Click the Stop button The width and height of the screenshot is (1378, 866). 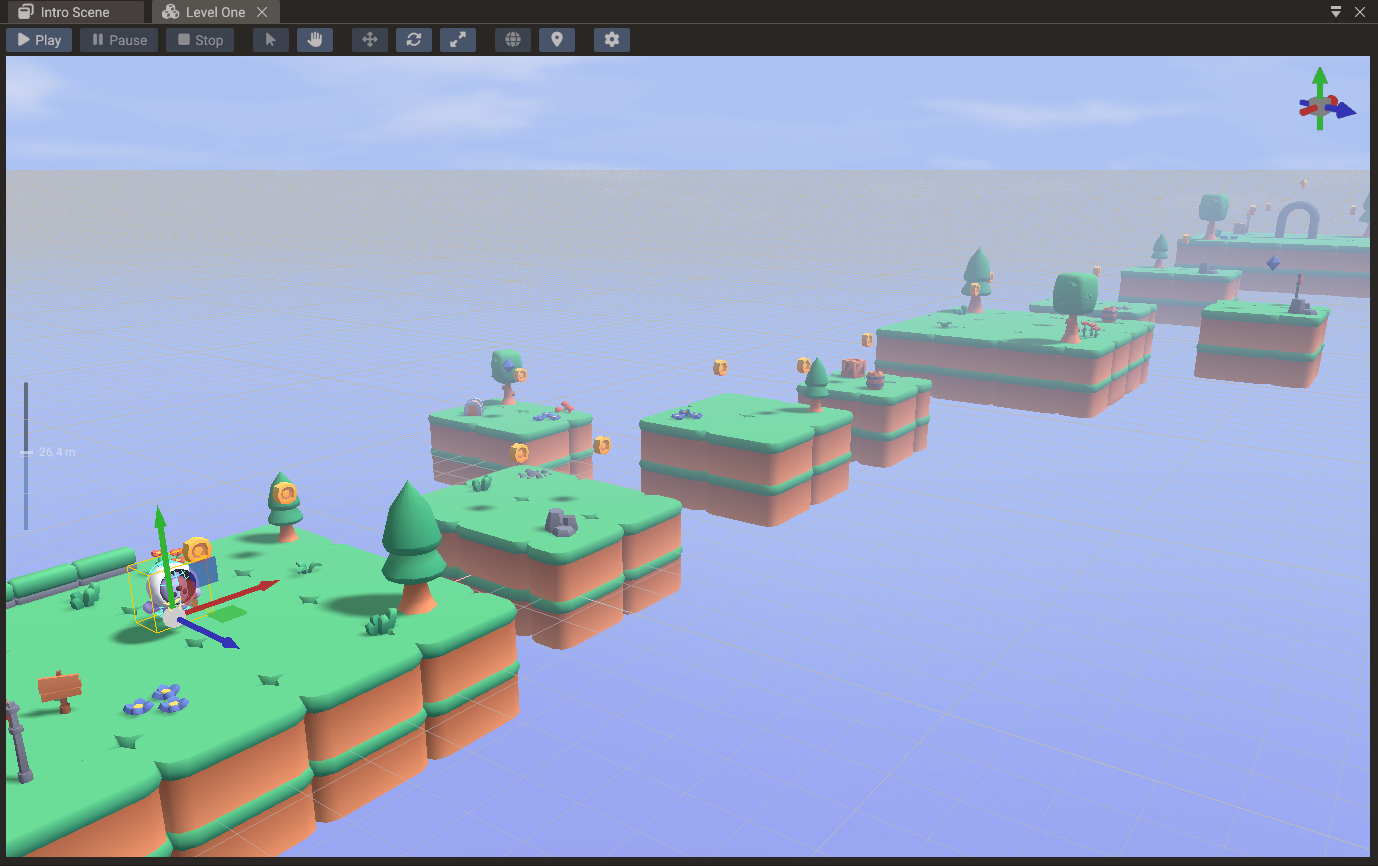click(200, 40)
